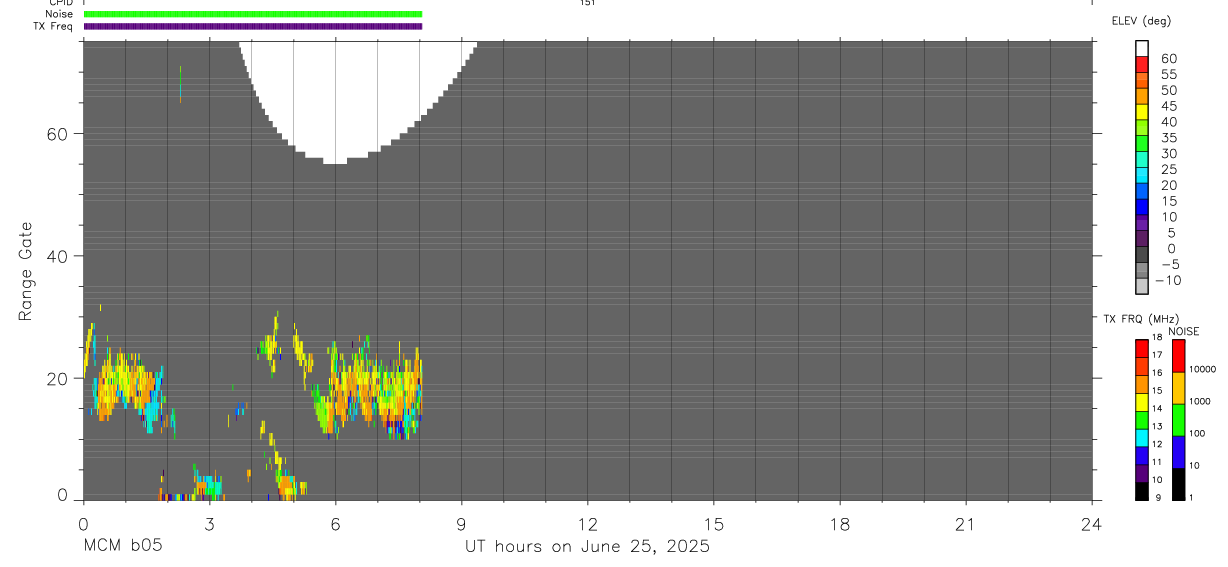The image size is (1228, 567).
Task: Click the 'Noise' row label at top left
Action: click(60, 14)
